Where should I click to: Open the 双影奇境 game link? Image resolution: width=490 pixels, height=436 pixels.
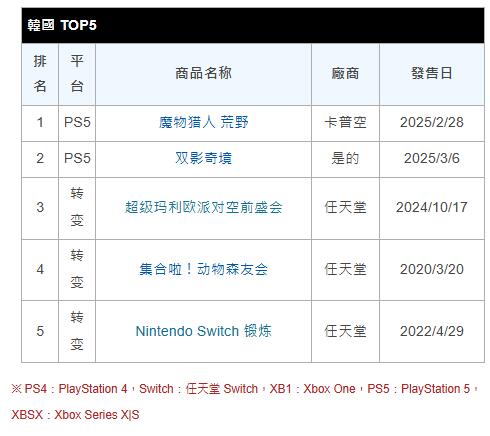click(x=203, y=158)
